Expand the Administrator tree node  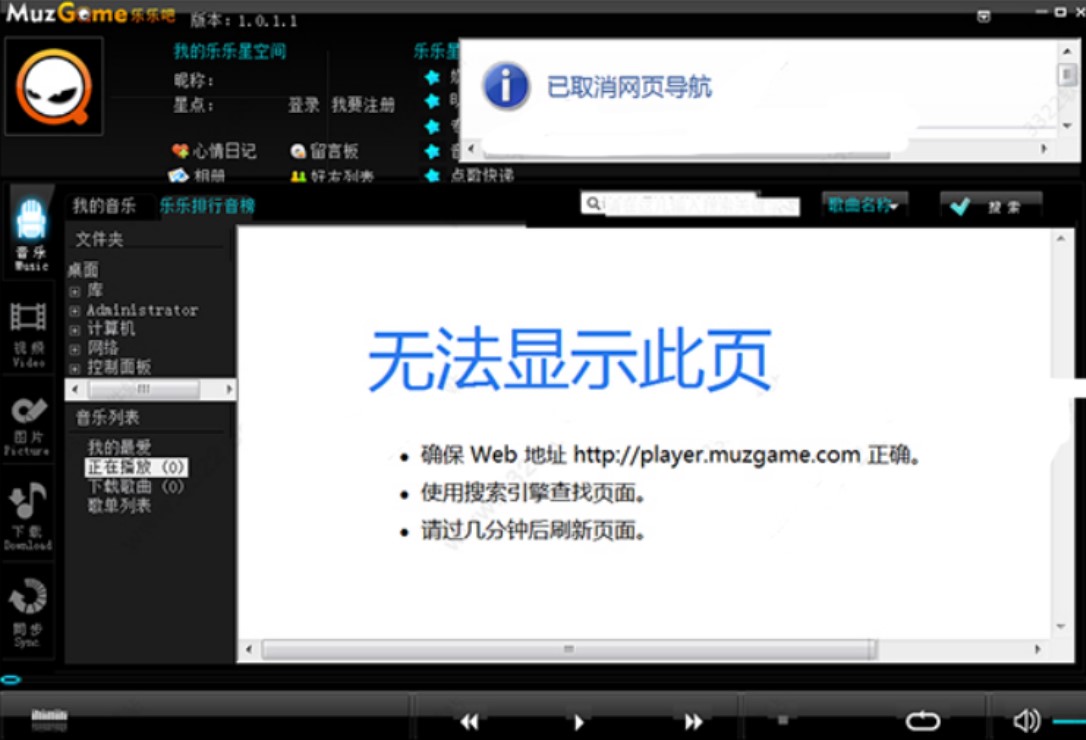75,311
